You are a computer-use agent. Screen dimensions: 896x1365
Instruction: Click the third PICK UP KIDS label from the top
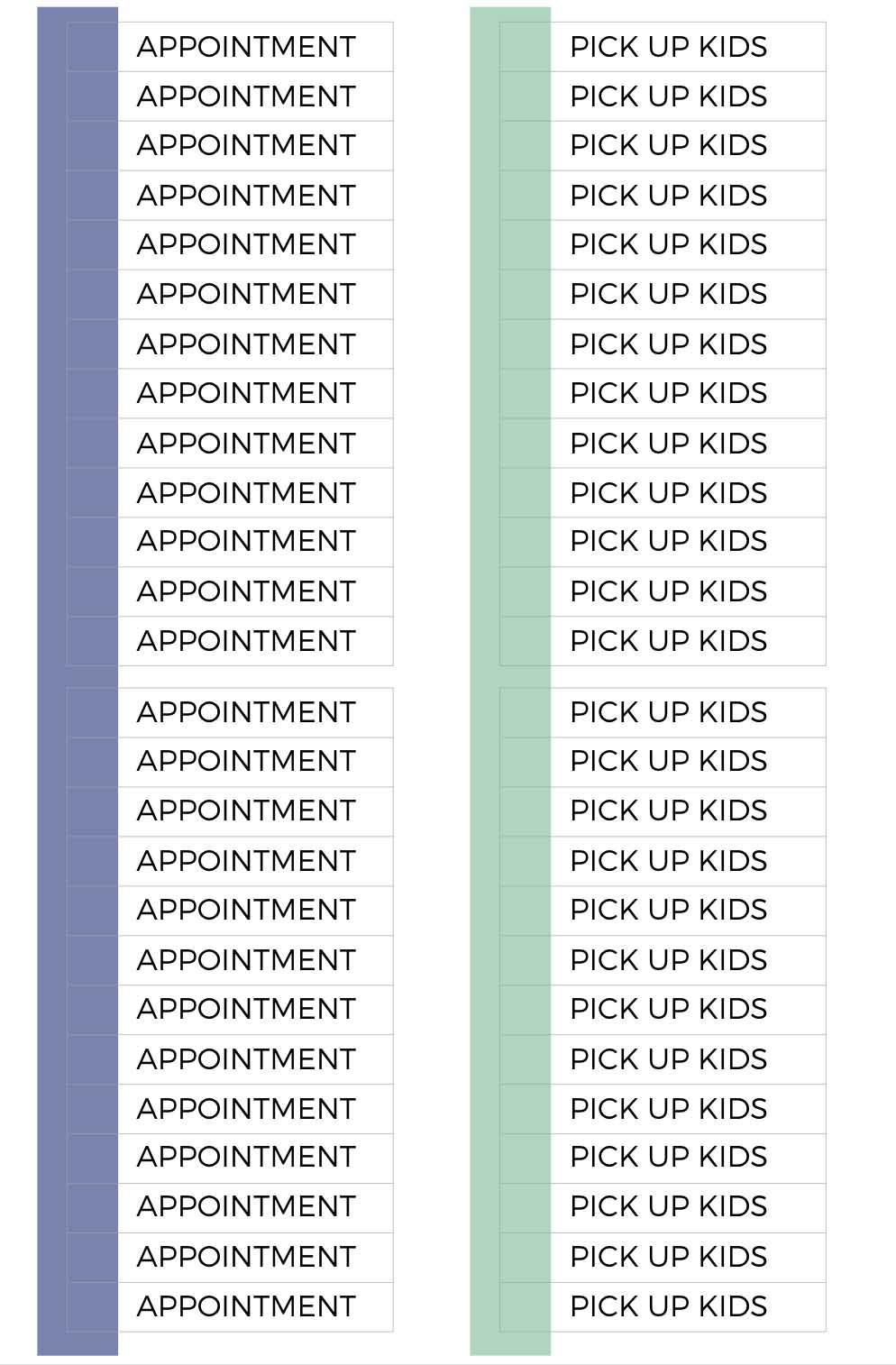point(668,145)
